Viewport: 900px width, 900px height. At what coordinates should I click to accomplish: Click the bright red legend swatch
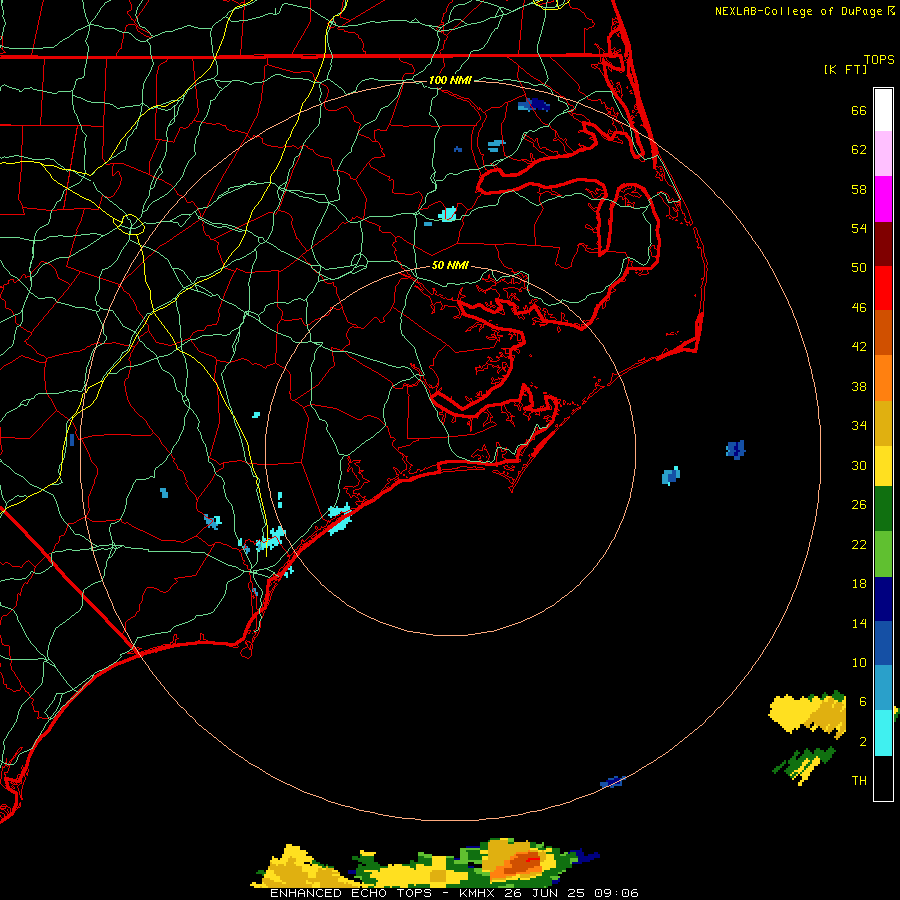pyautogui.click(x=883, y=288)
